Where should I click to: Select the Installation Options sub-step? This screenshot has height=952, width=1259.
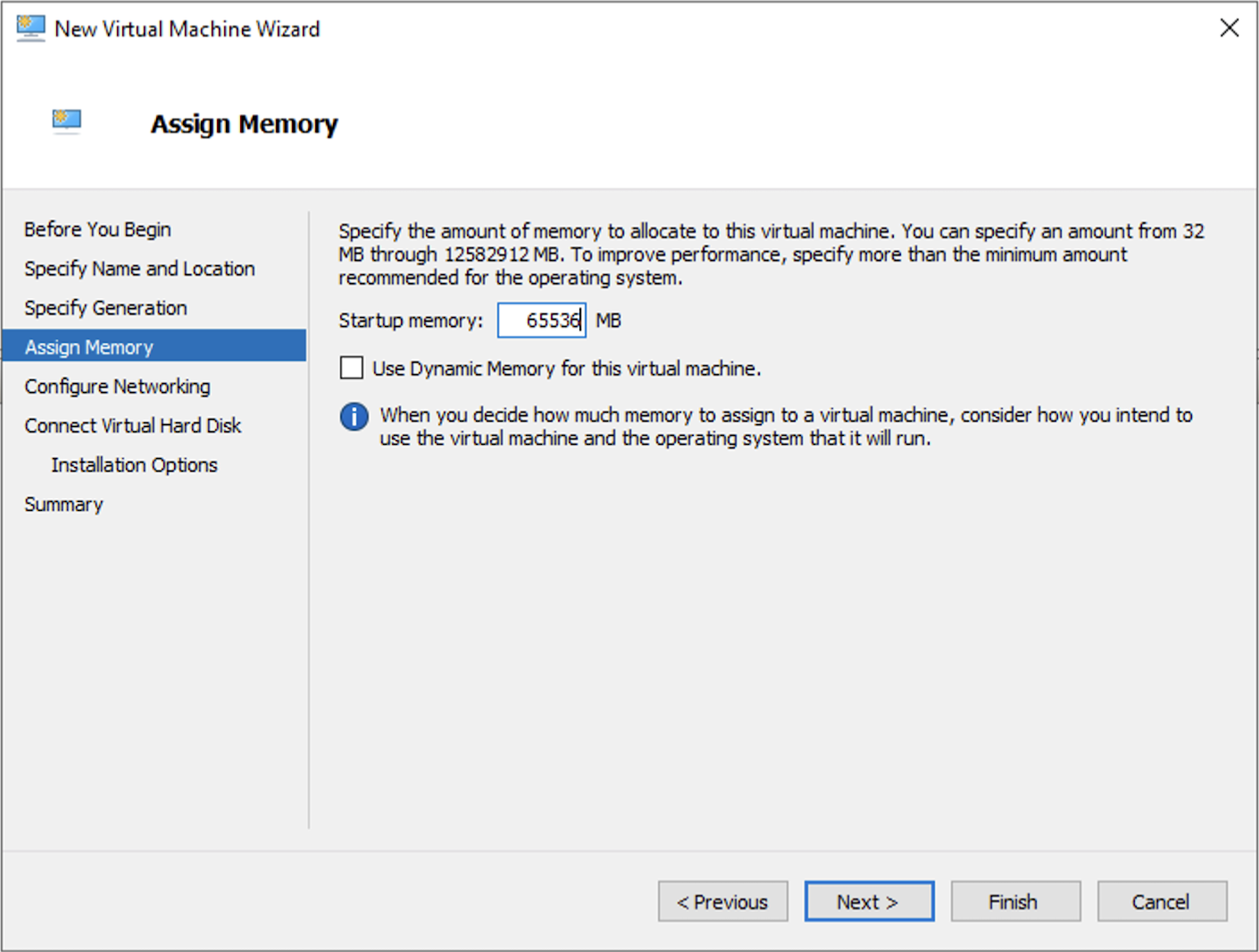tap(133, 464)
